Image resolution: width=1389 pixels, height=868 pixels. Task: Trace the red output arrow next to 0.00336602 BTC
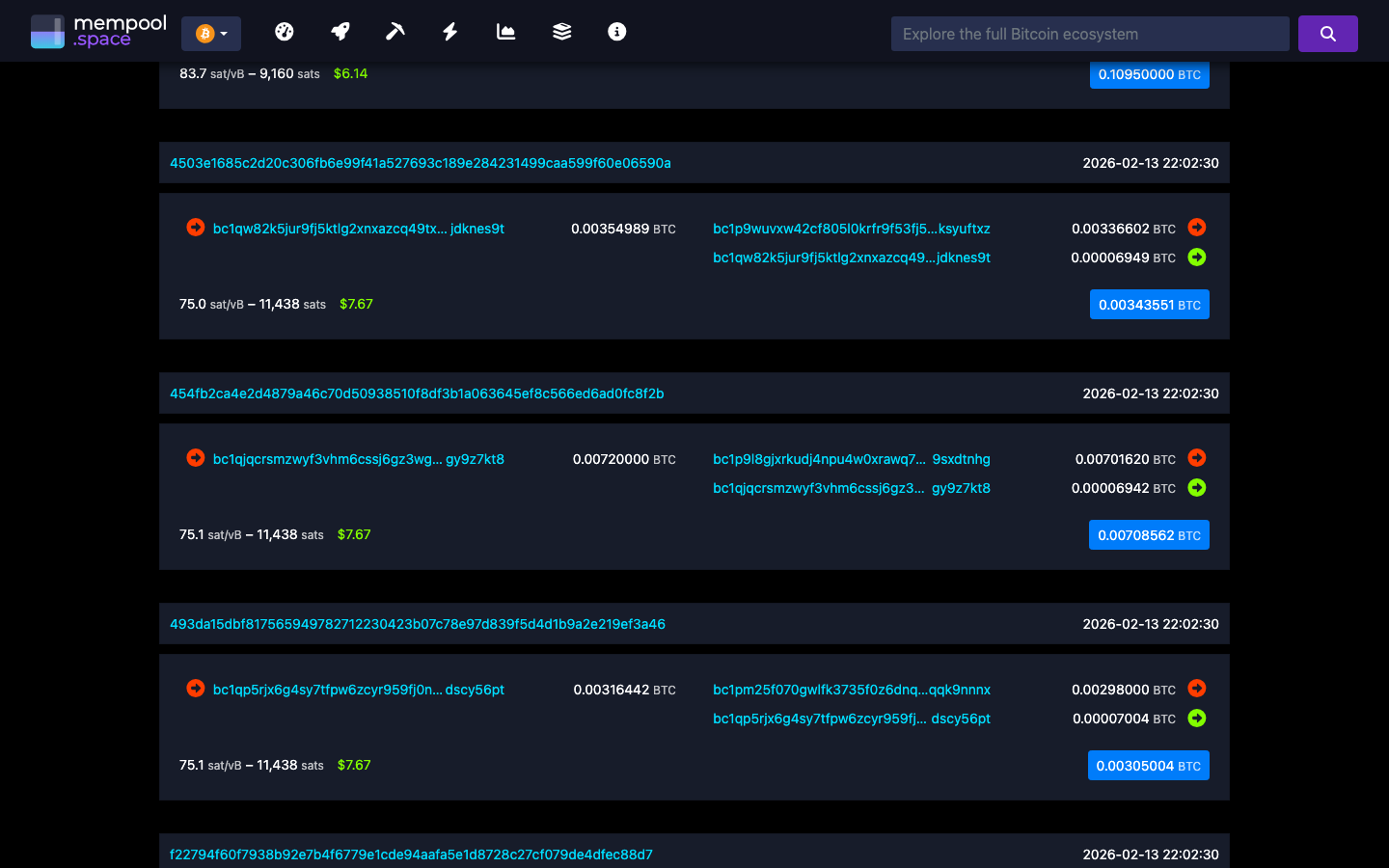[x=1197, y=228]
